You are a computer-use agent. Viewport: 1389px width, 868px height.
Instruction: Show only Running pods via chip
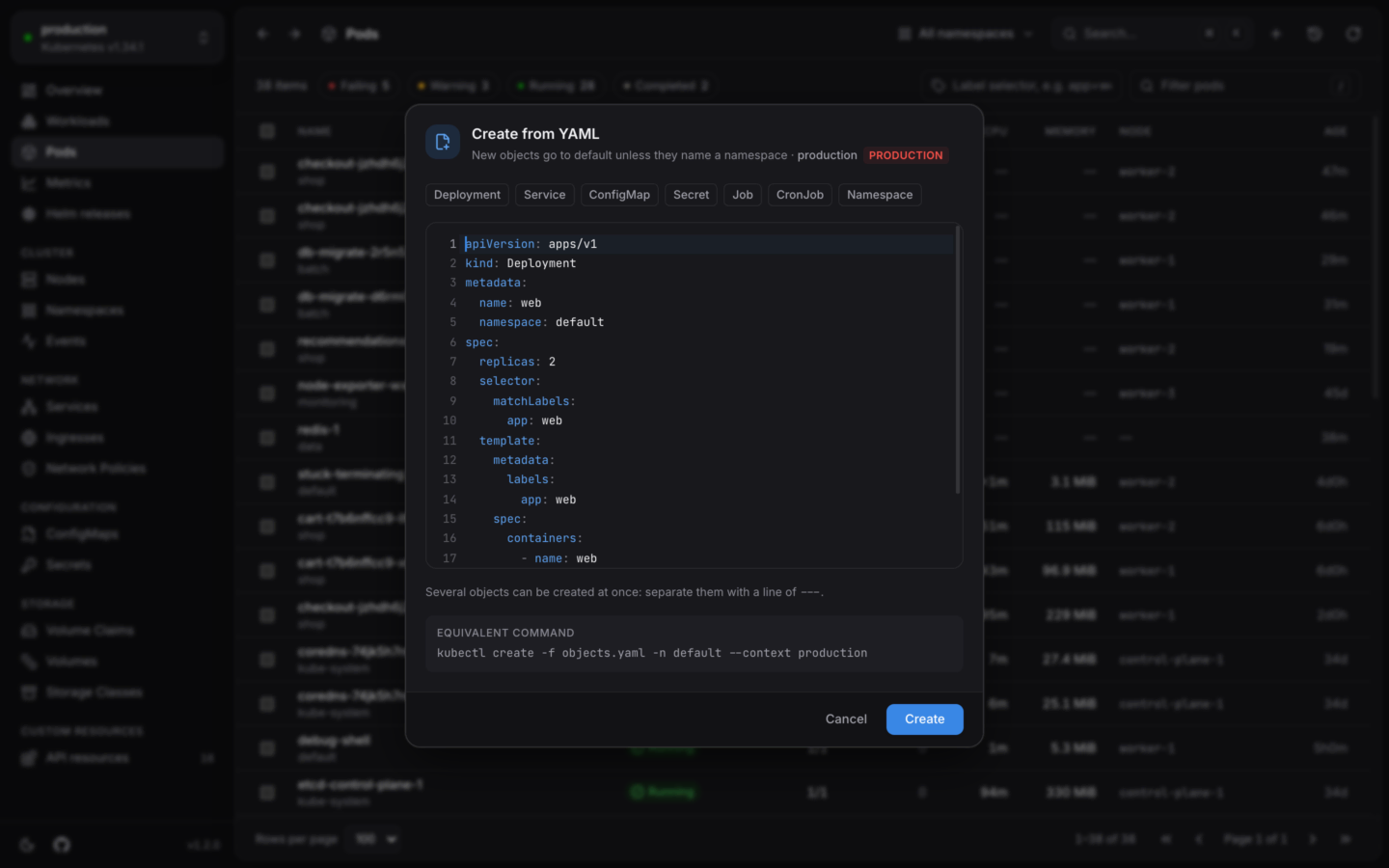click(556, 86)
